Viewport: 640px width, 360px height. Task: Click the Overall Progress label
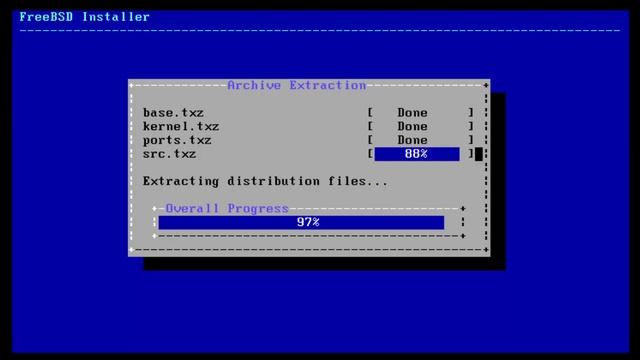(x=227, y=209)
